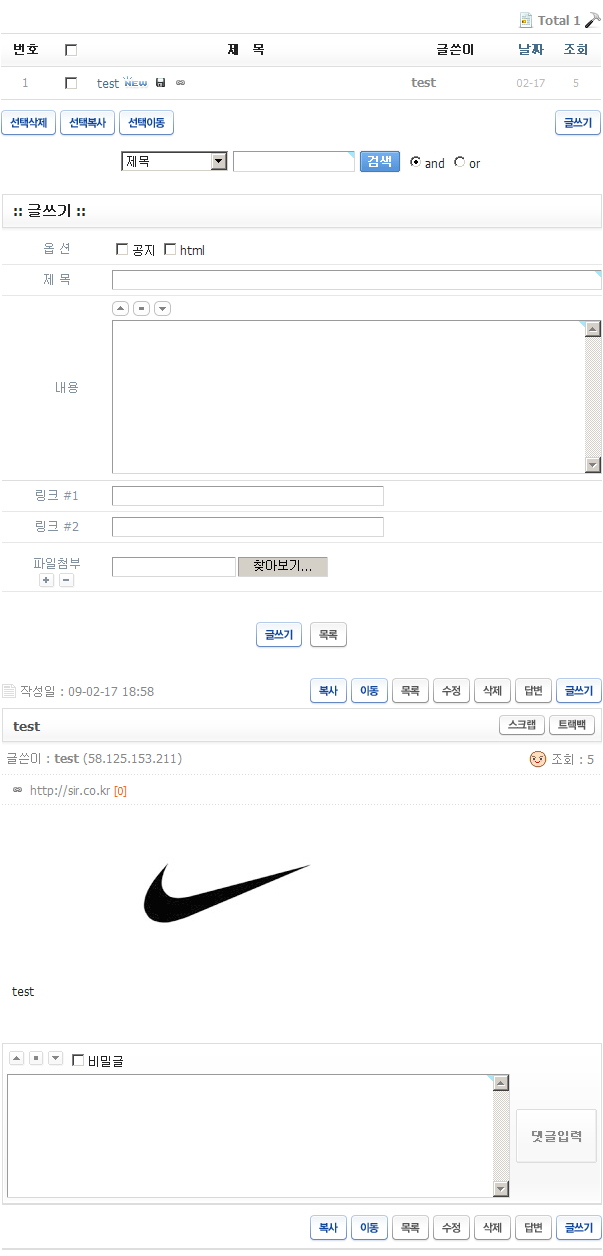Submit the write form with 글쓰기 beside 목록

click(279, 634)
